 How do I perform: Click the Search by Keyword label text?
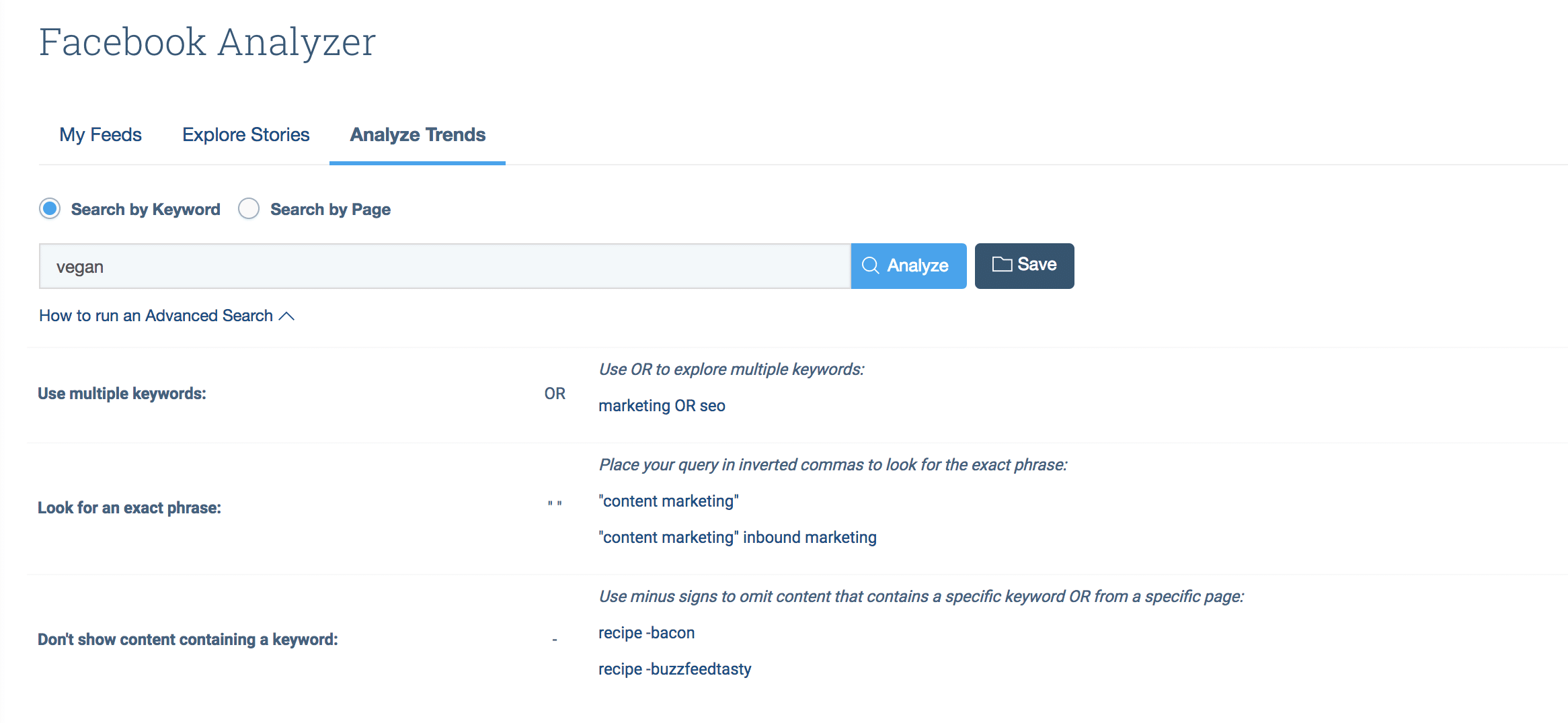[145, 210]
